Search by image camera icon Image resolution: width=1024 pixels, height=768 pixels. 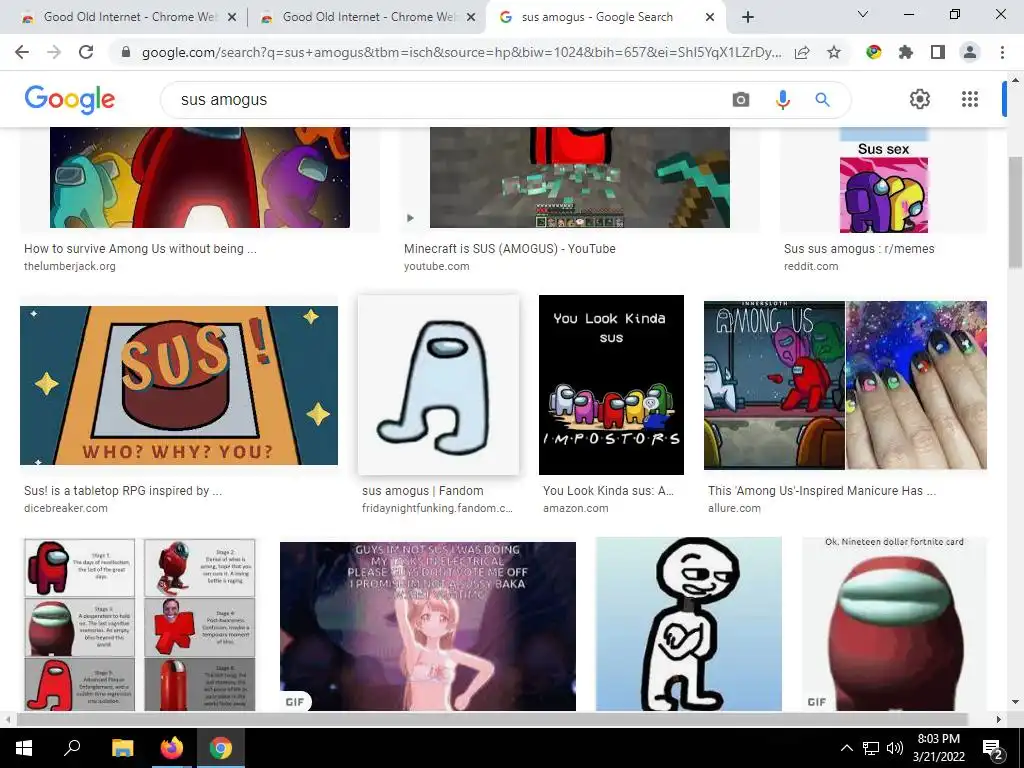(741, 99)
